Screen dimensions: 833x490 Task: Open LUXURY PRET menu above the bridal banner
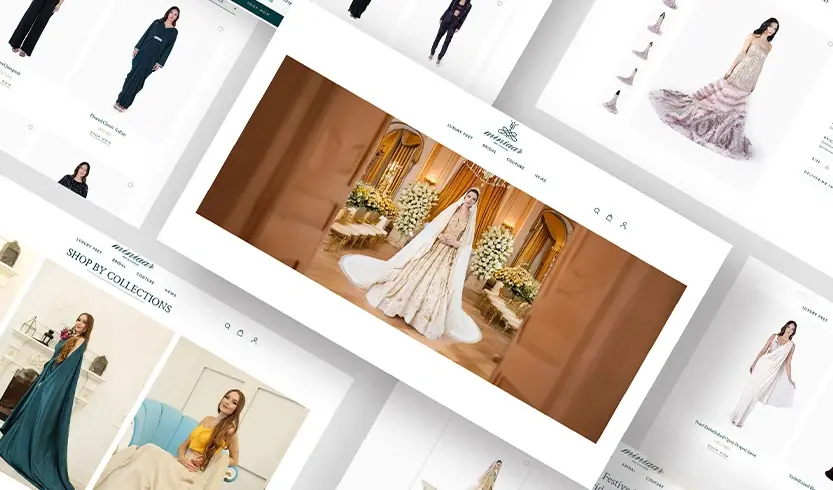click(x=460, y=131)
